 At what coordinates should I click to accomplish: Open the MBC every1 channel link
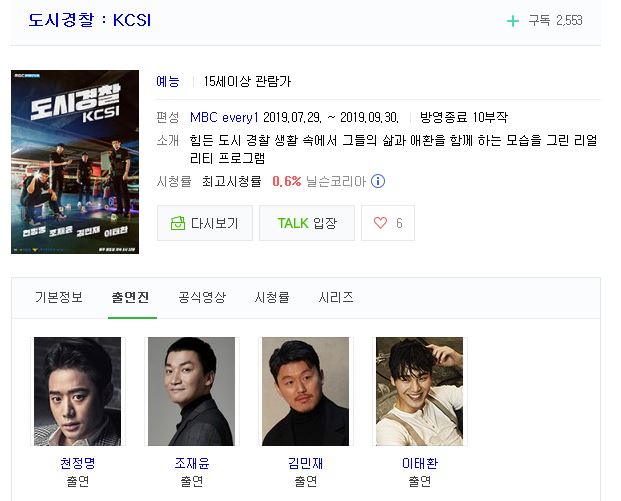click(224, 118)
